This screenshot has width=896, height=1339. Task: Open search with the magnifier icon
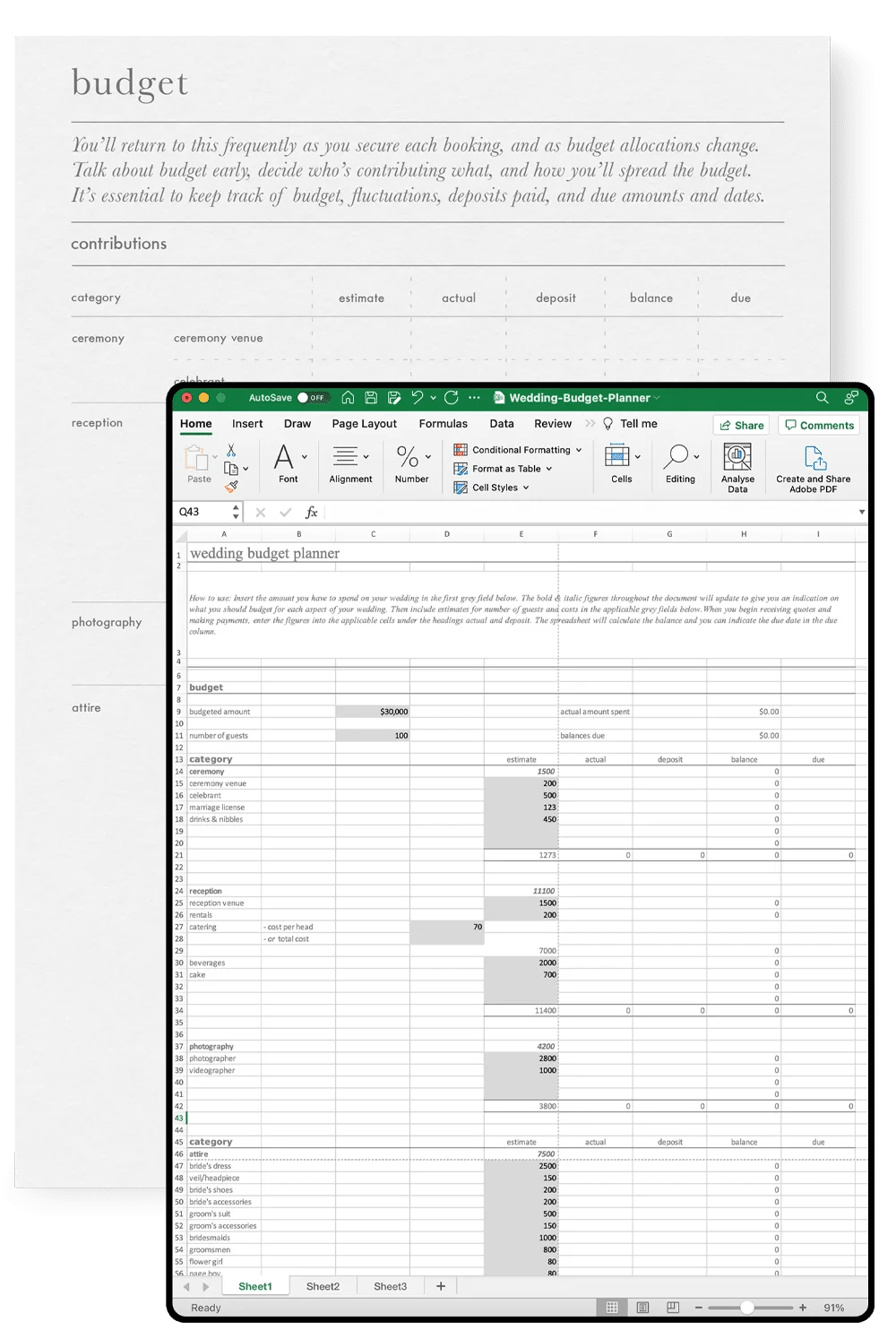coord(822,398)
